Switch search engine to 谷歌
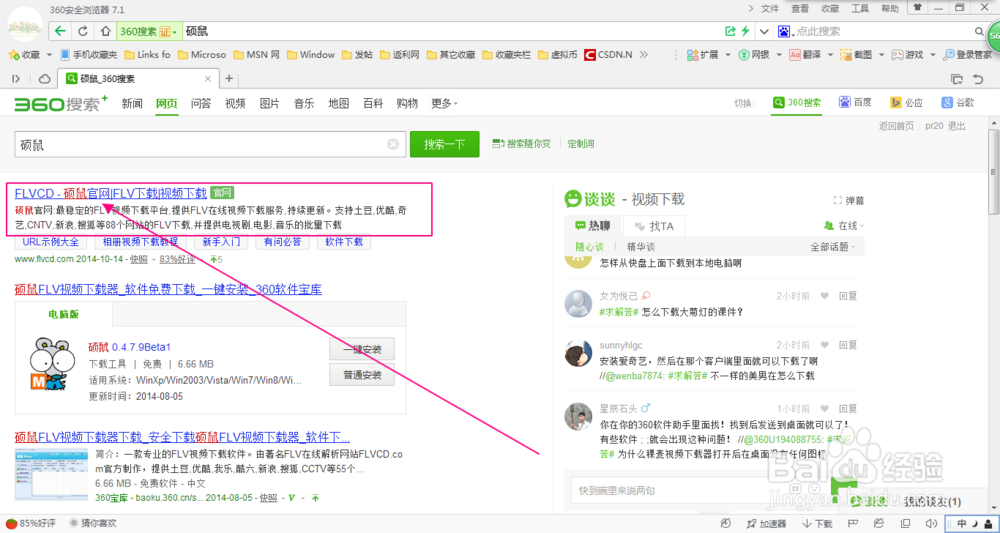Screen dimensions: 1000x533 pos(957,103)
